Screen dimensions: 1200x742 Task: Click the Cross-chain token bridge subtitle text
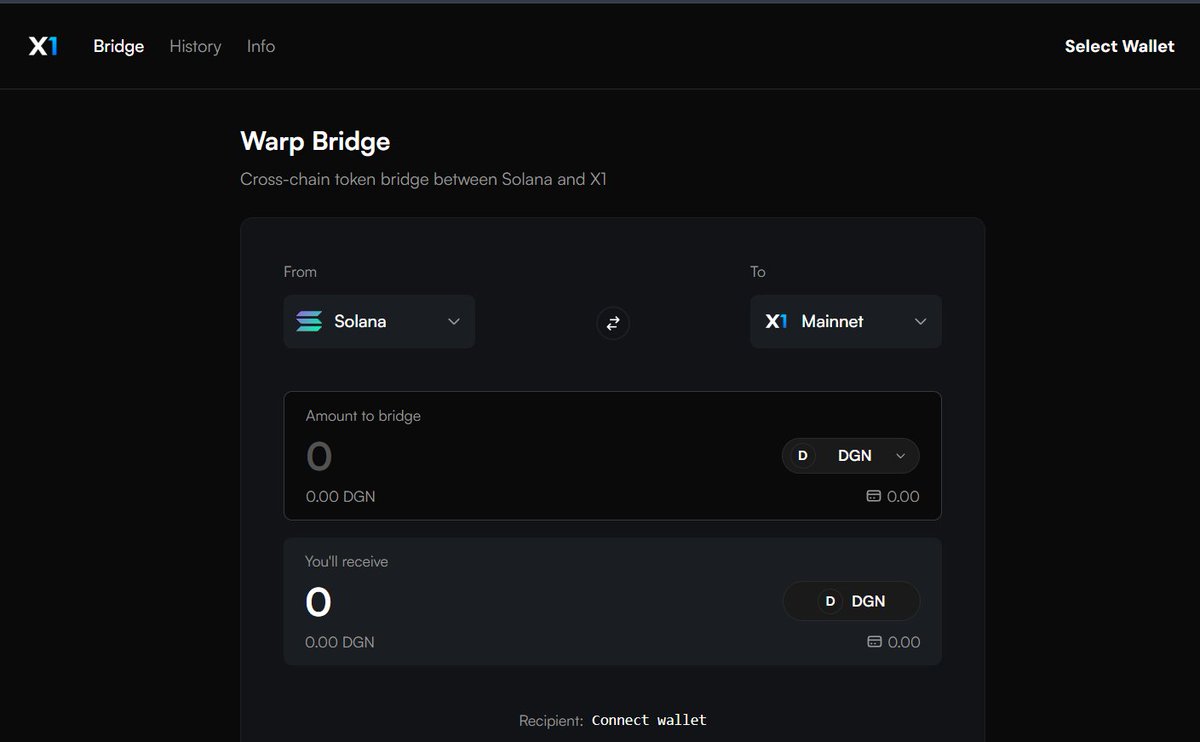[424, 180]
